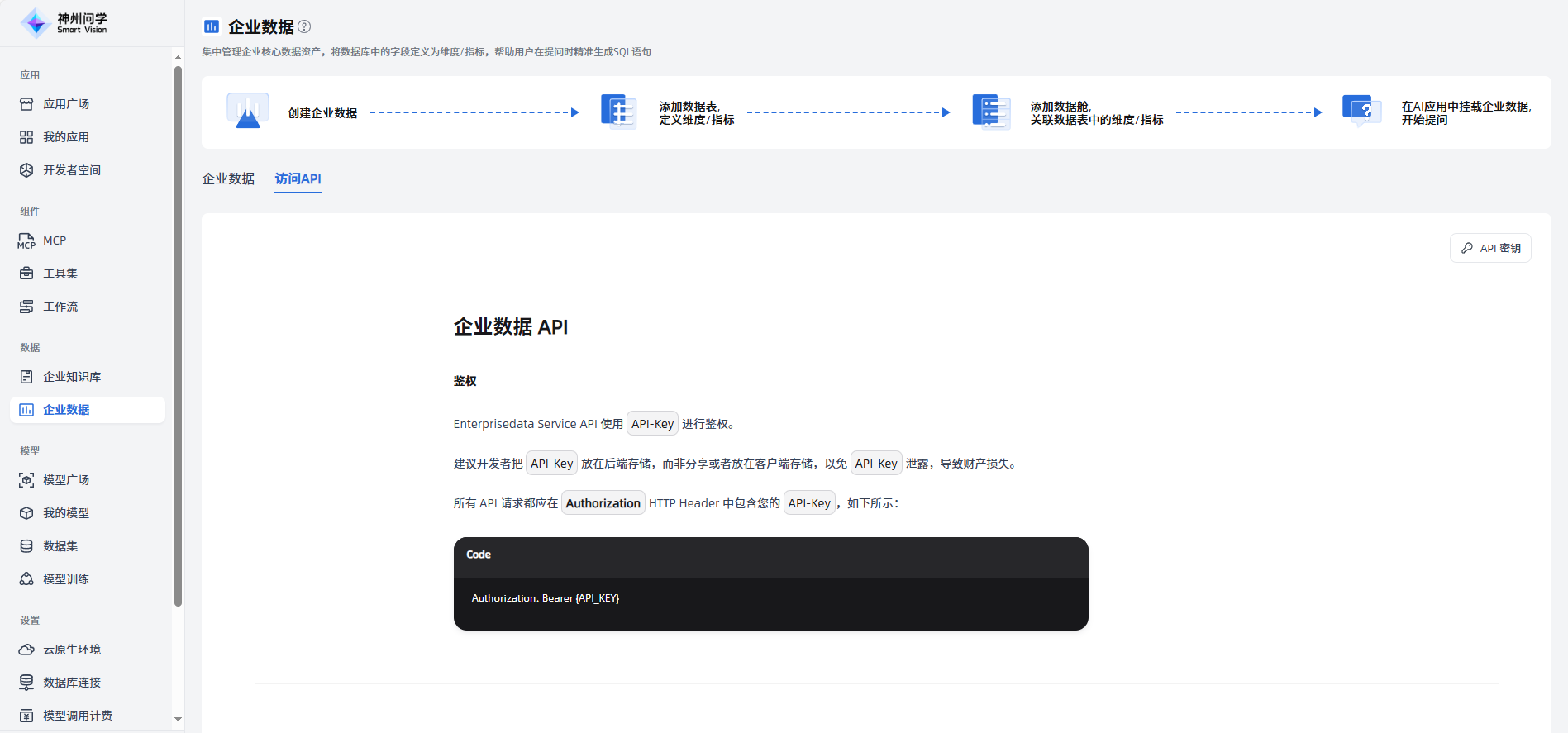Click the 神州问学 Smart Vision logo
Image resolution: width=1568 pixels, height=733 pixels.
coord(64,23)
